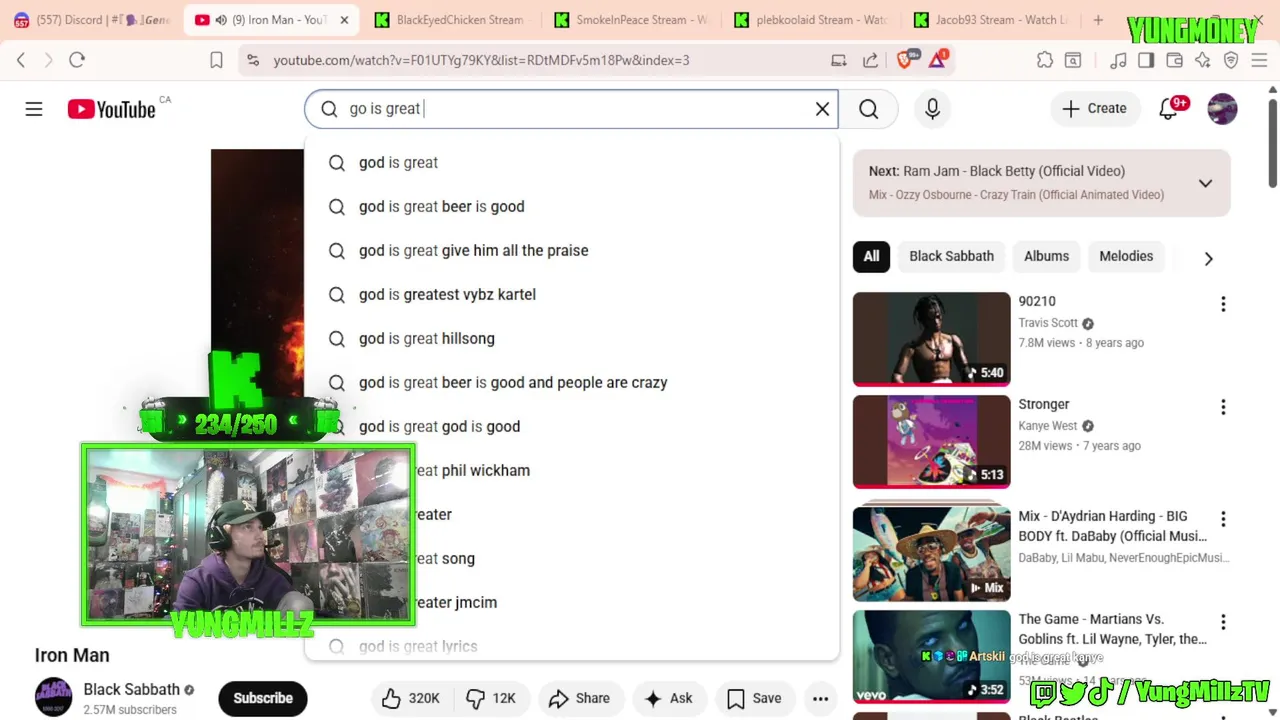This screenshot has height=720, width=1280.
Task: Open options for 90210 video
Action: pos(1222,304)
